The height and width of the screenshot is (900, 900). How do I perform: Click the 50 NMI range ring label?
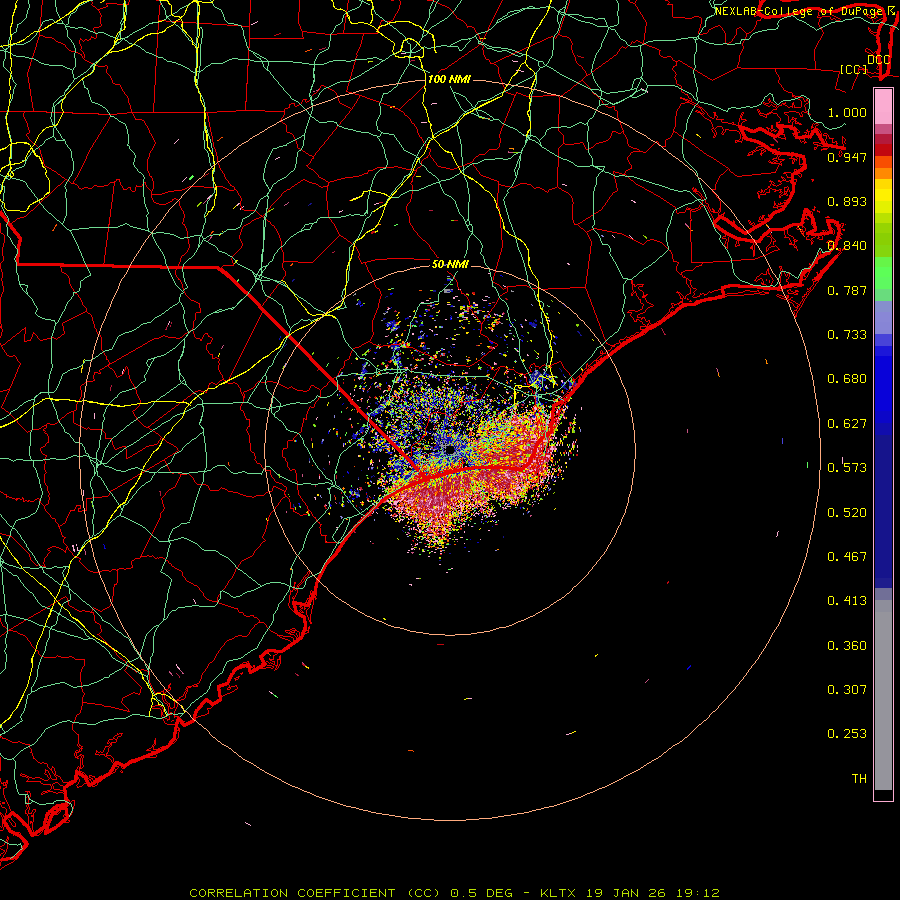coord(450,265)
